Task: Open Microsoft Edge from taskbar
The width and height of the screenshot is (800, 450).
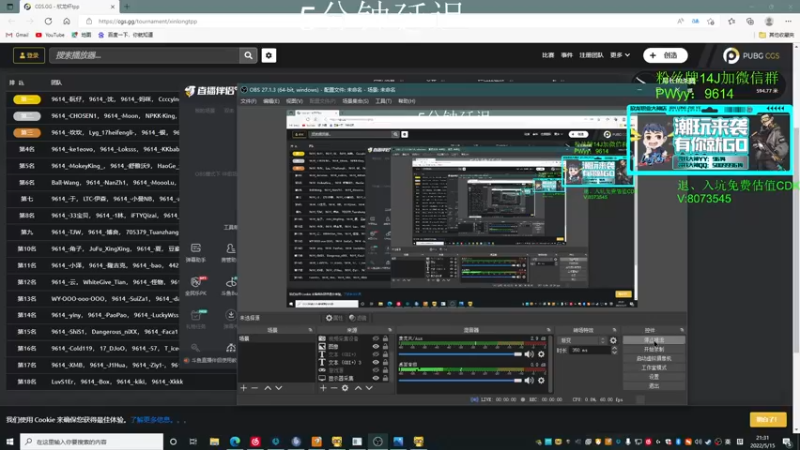Action: 235,441
